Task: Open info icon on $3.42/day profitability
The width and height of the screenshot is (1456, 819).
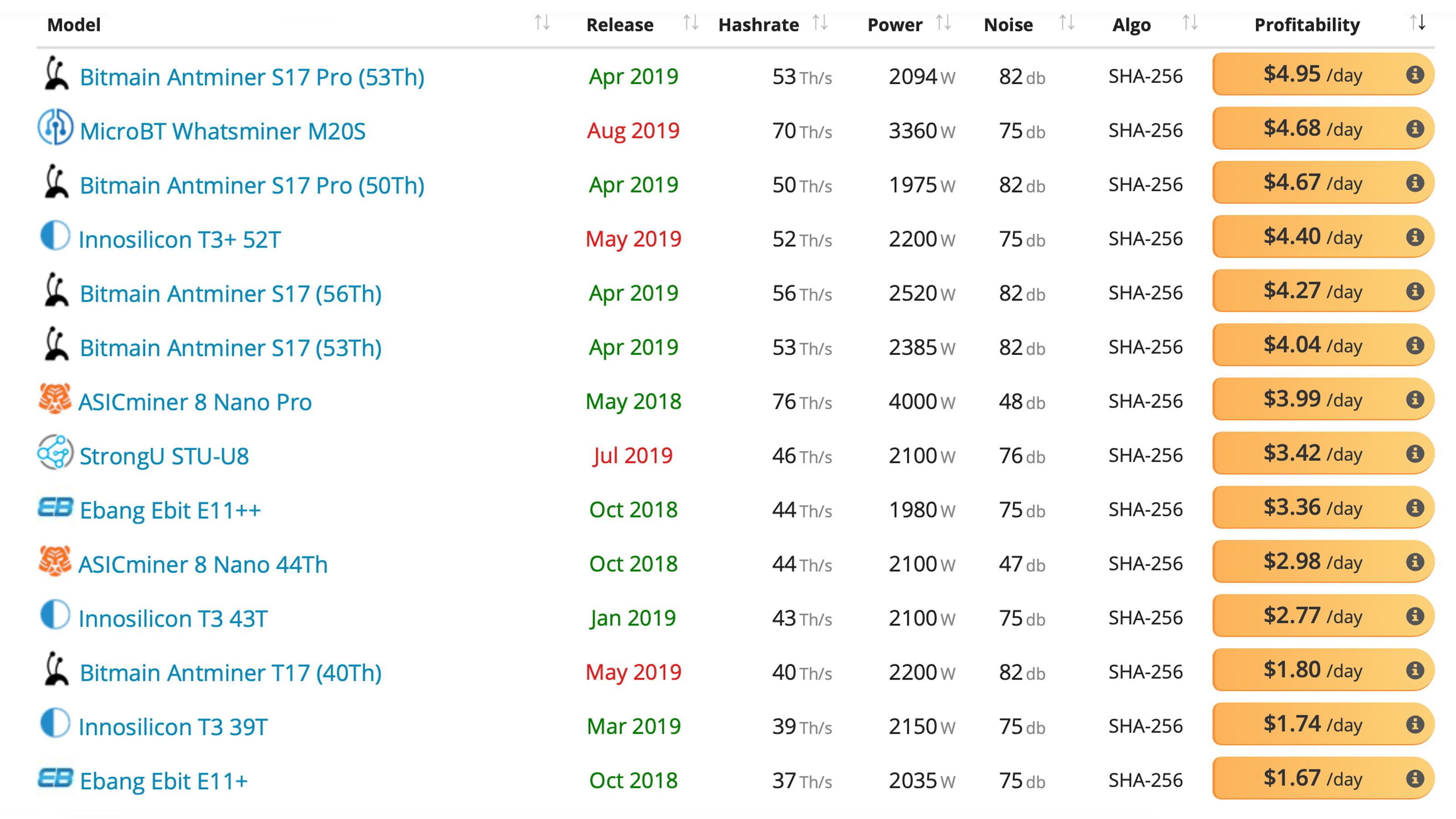Action: 1415,453
